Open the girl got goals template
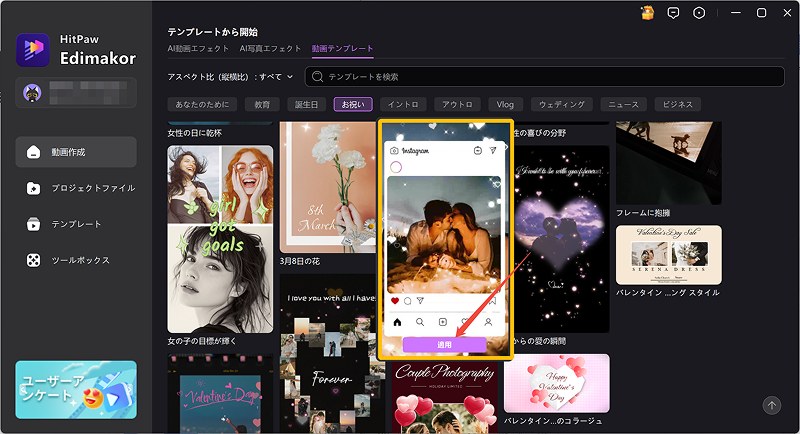This screenshot has height=434, width=800. point(220,239)
